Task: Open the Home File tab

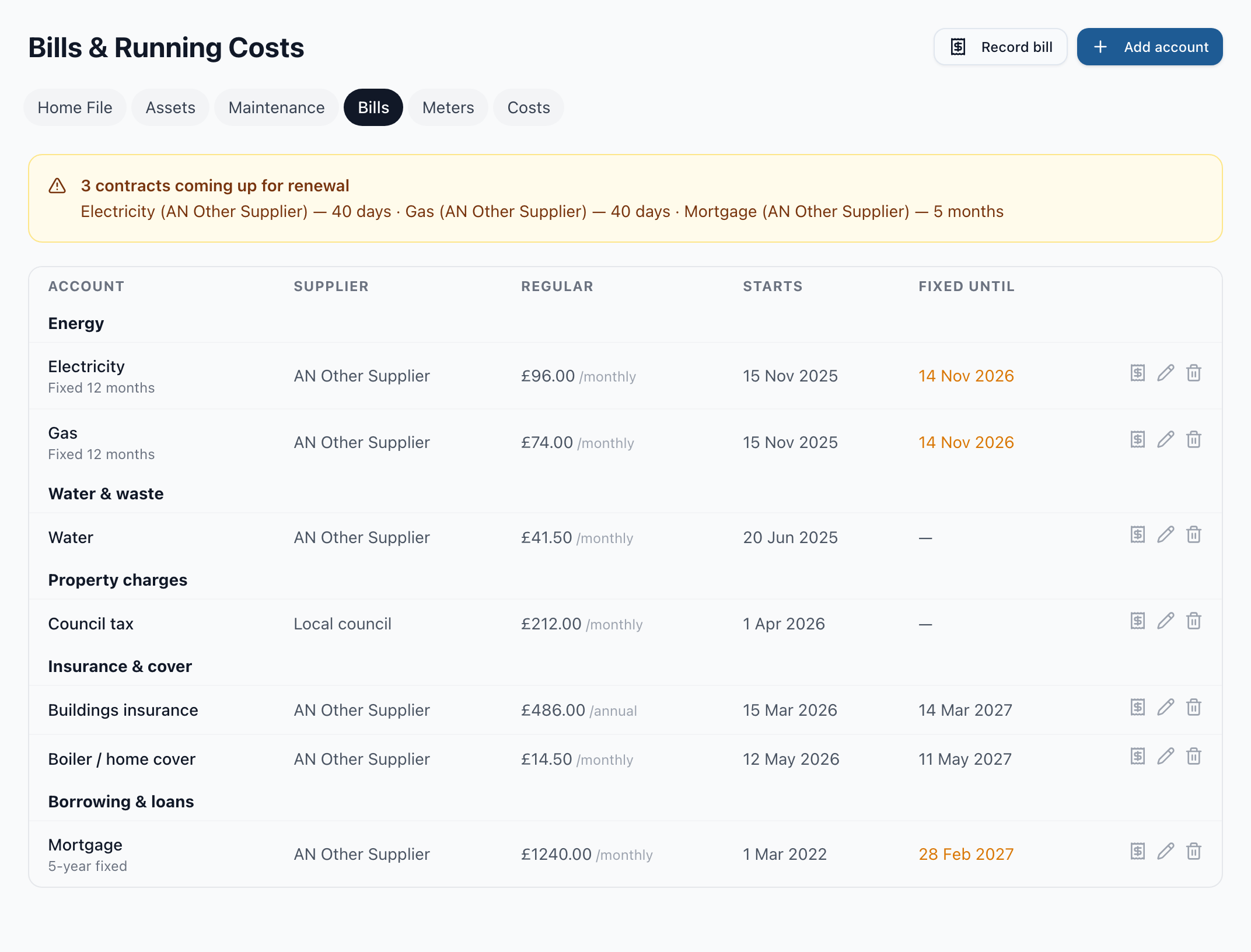Action: pos(75,107)
